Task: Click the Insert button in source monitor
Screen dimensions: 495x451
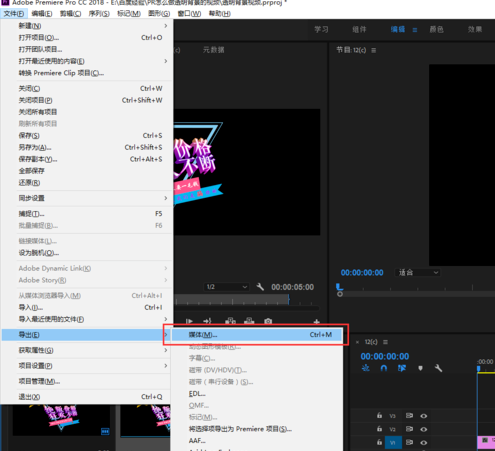Action: pyautogui.click(x=230, y=321)
